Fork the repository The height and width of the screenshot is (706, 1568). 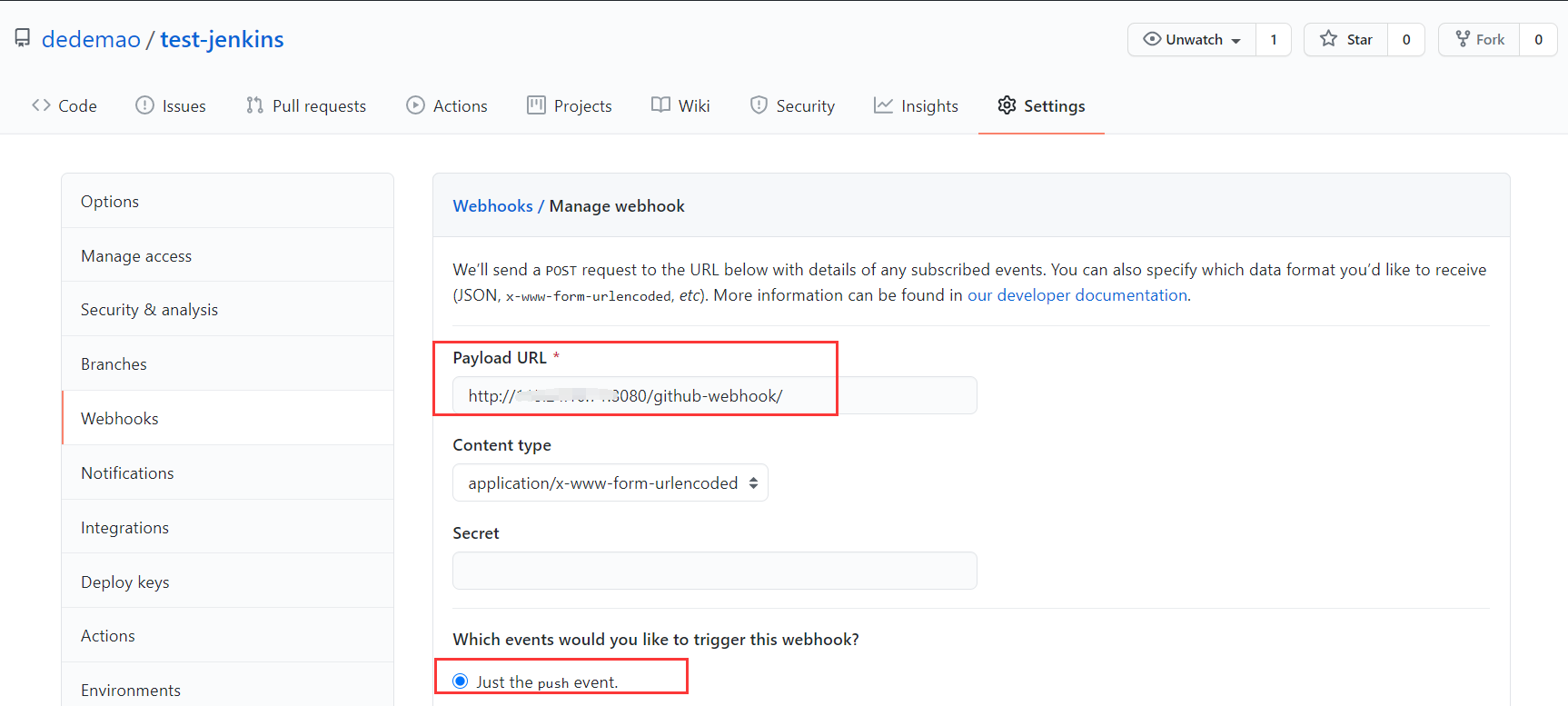1480,39
